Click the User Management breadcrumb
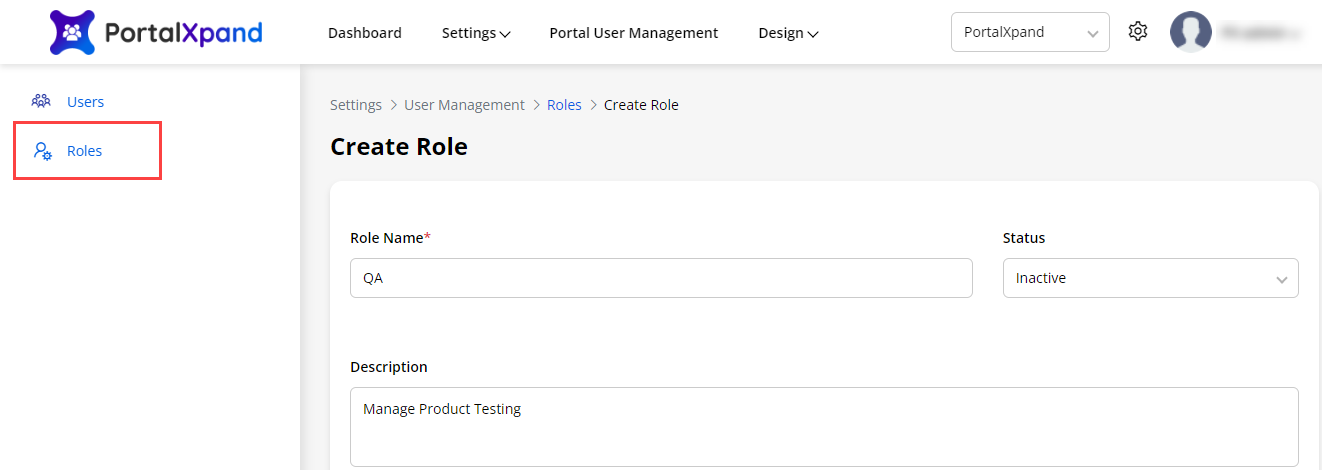This screenshot has width=1322, height=470. (x=464, y=105)
